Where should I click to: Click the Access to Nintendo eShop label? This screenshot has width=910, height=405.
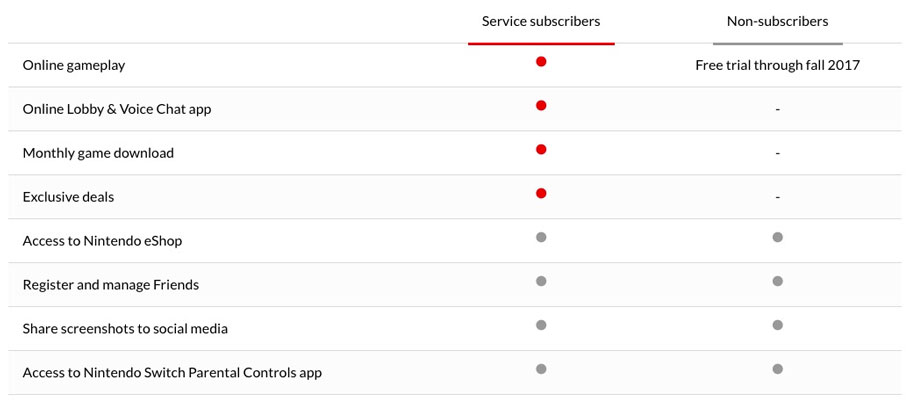(x=102, y=241)
